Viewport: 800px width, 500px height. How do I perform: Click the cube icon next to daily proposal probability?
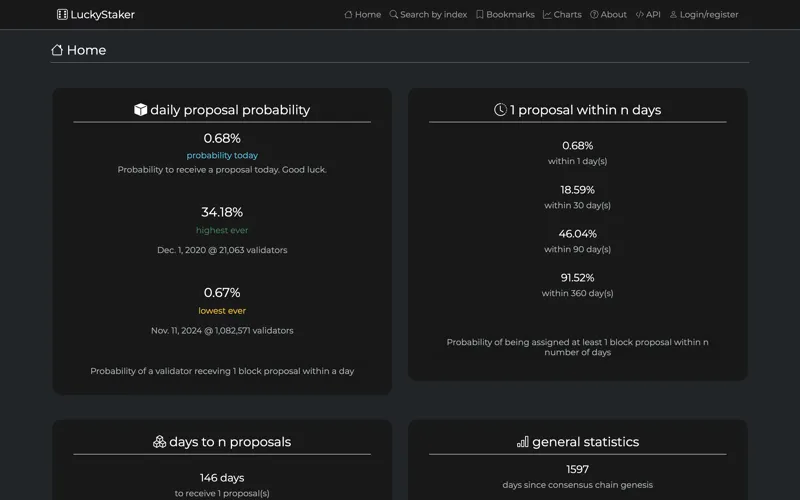[x=140, y=110]
